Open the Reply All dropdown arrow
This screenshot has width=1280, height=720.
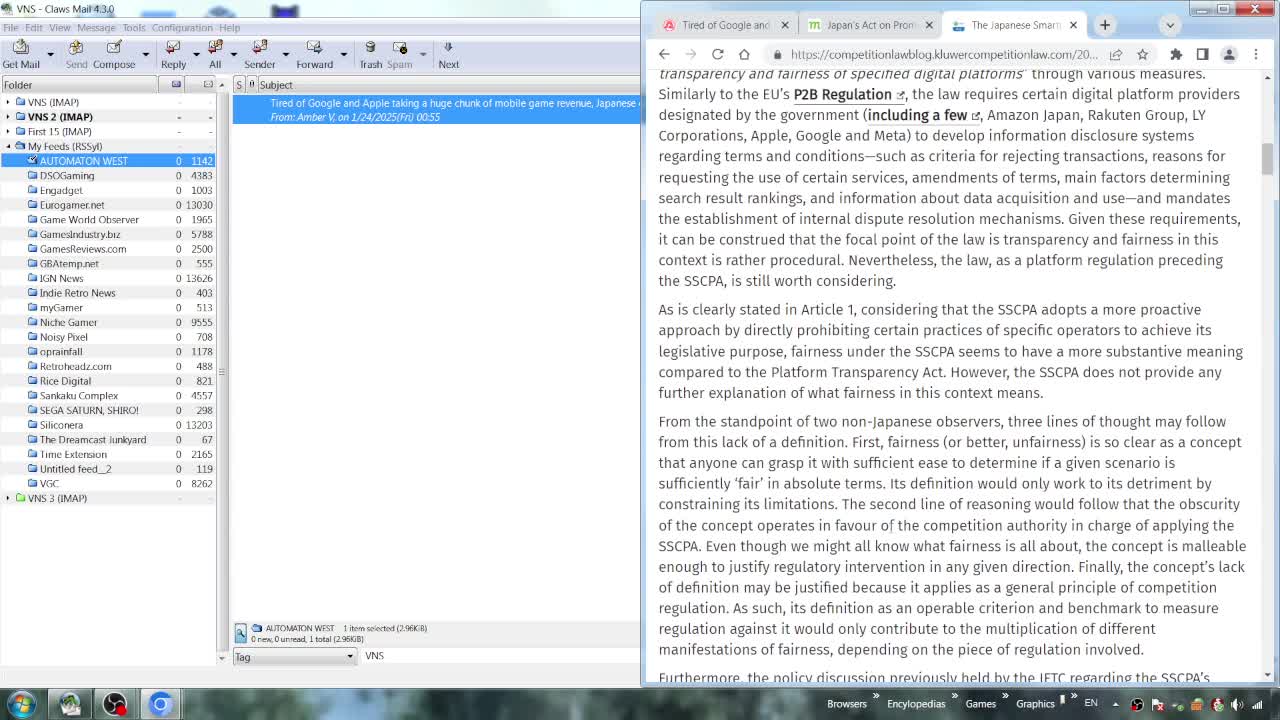click(x=234, y=54)
